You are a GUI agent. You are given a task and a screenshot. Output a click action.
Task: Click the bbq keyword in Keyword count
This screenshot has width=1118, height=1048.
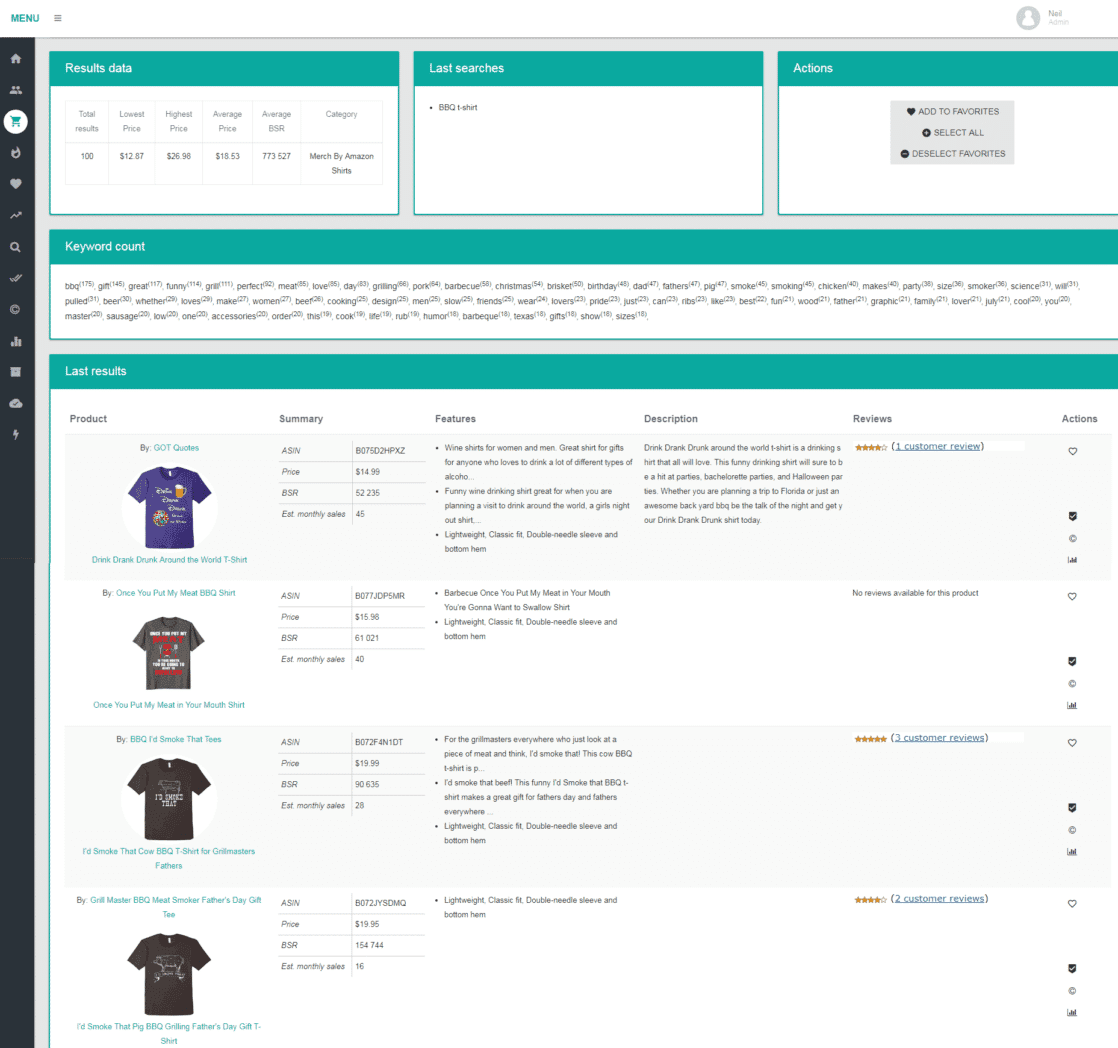(x=72, y=287)
